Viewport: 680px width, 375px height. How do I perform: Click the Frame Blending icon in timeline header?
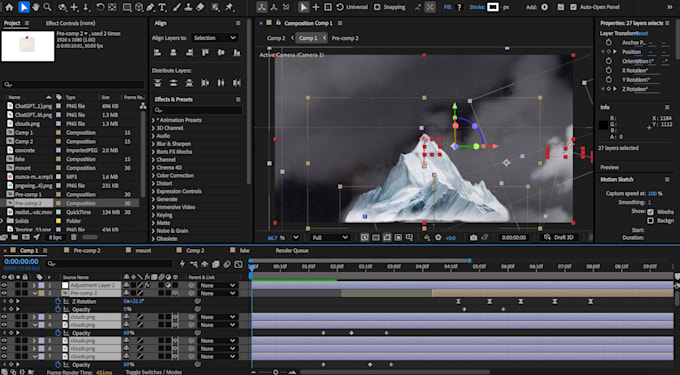[215, 264]
